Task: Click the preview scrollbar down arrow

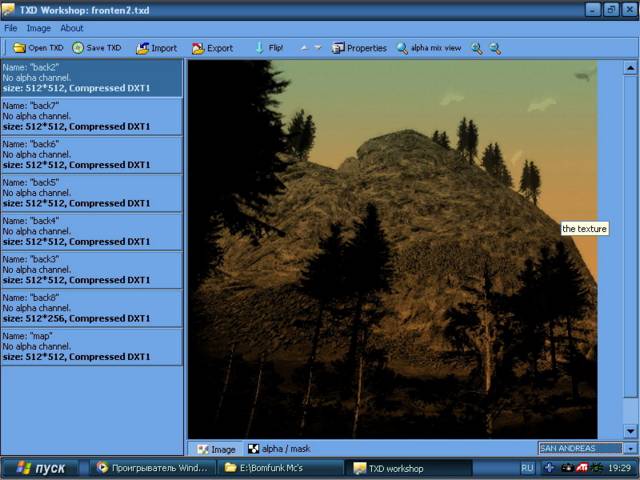Action: coord(630,431)
